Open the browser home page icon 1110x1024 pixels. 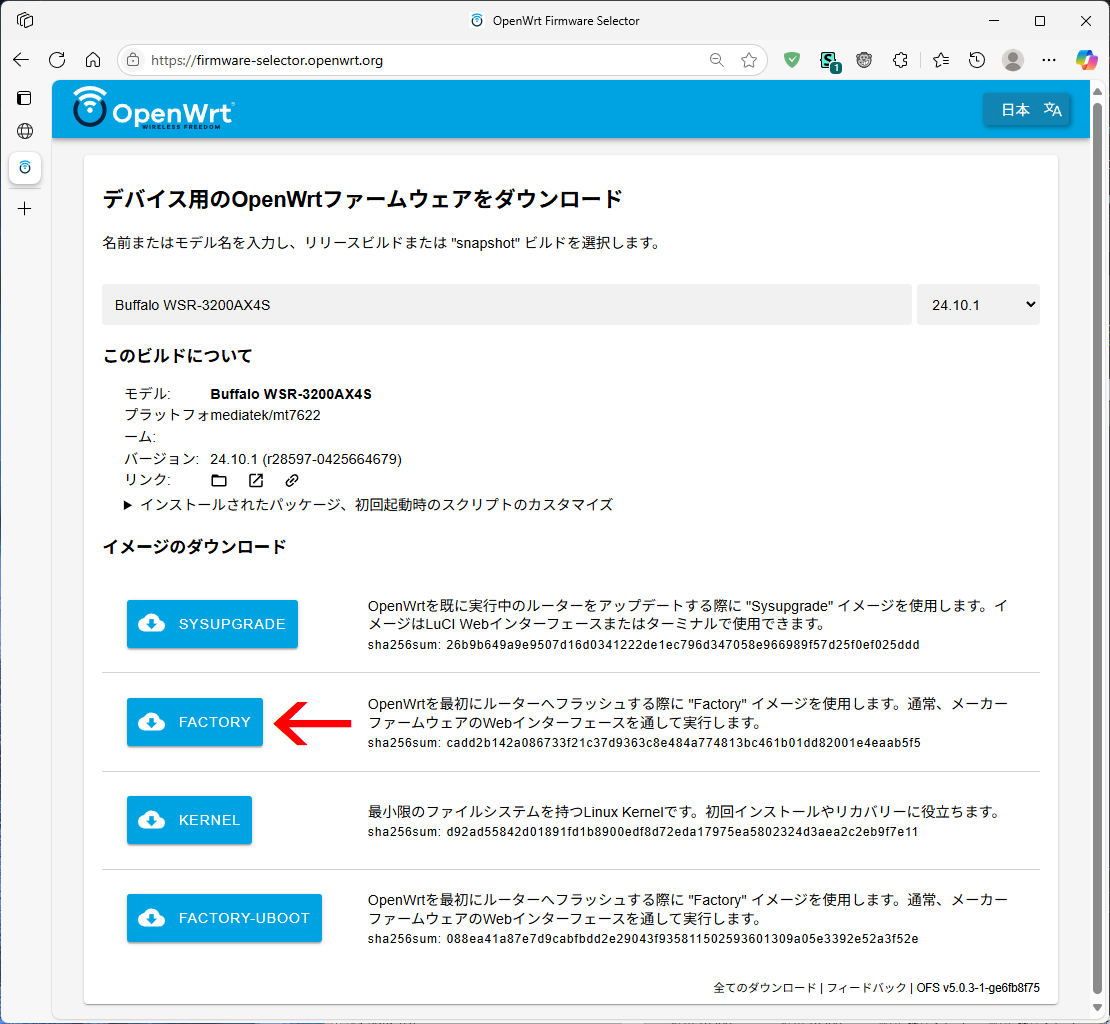(x=93, y=60)
